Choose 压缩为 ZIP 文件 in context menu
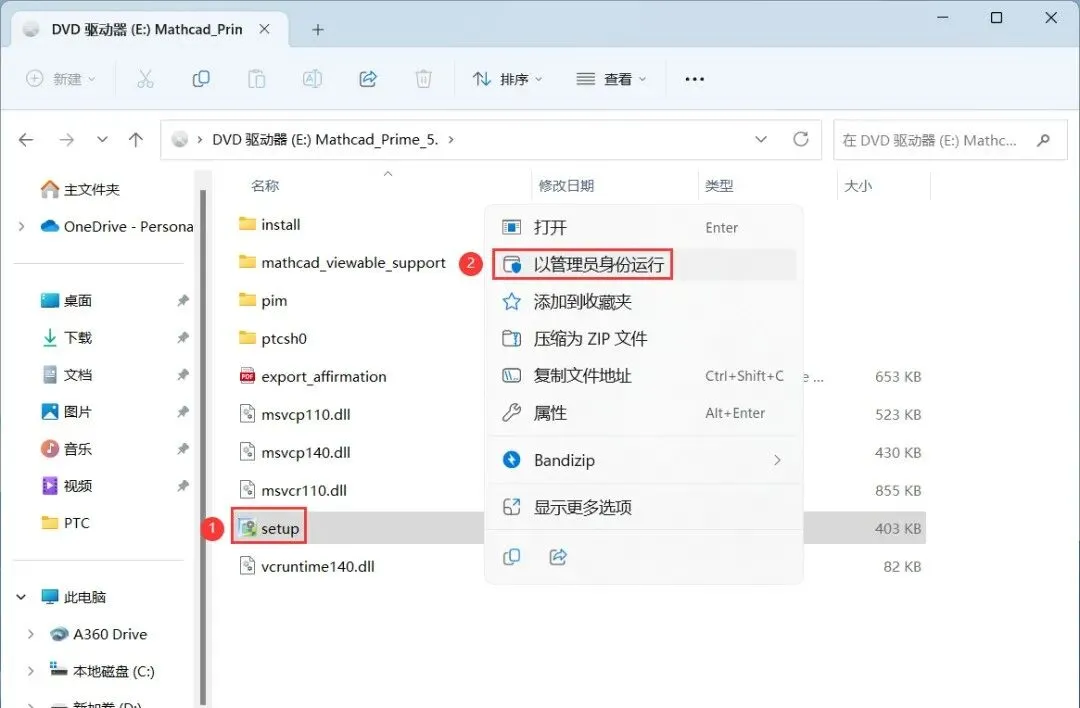Screen dimensions: 1080x708 (x=644, y=339)
